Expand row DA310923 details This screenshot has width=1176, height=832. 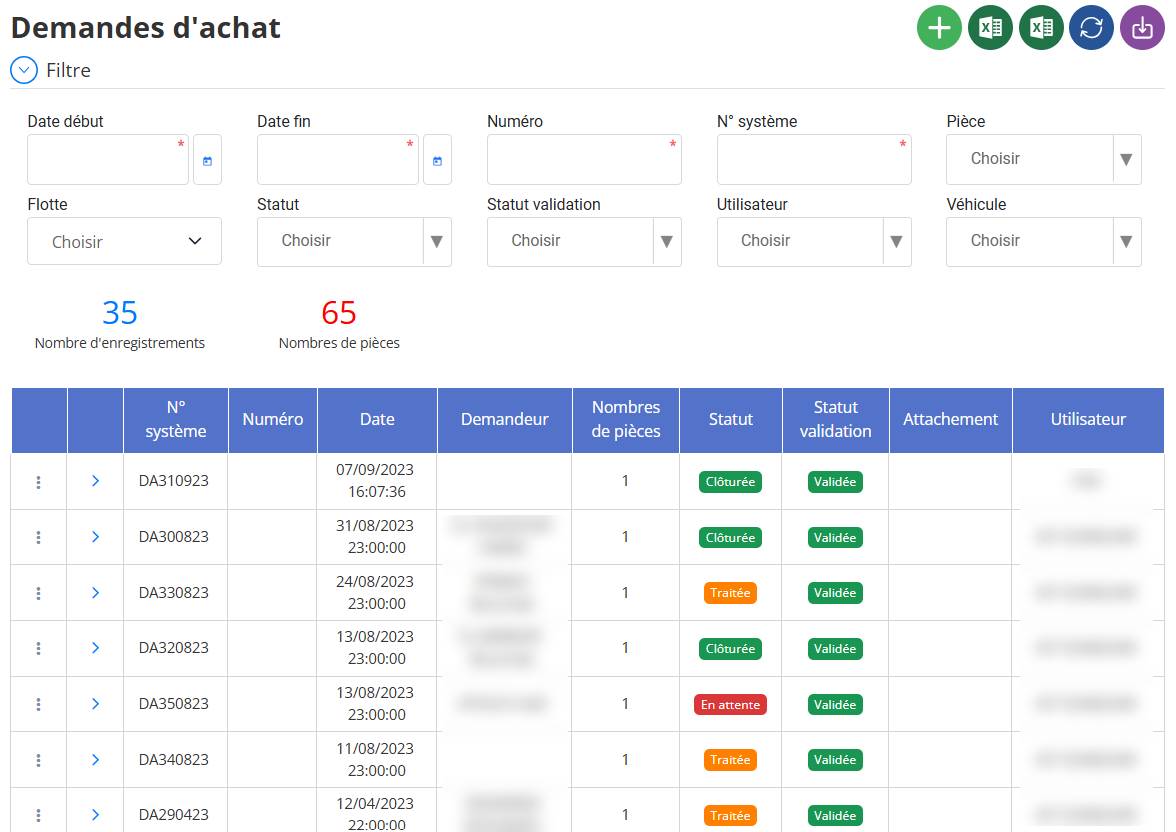pyautogui.click(x=95, y=481)
